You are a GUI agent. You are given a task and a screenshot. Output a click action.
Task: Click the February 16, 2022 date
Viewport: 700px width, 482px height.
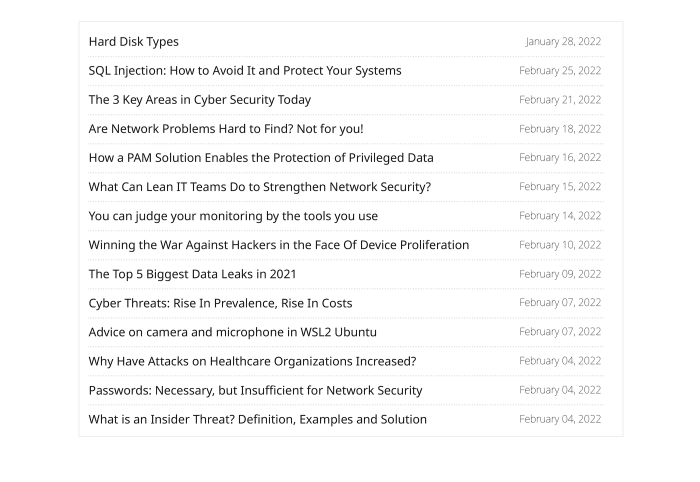pyautogui.click(x=560, y=158)
